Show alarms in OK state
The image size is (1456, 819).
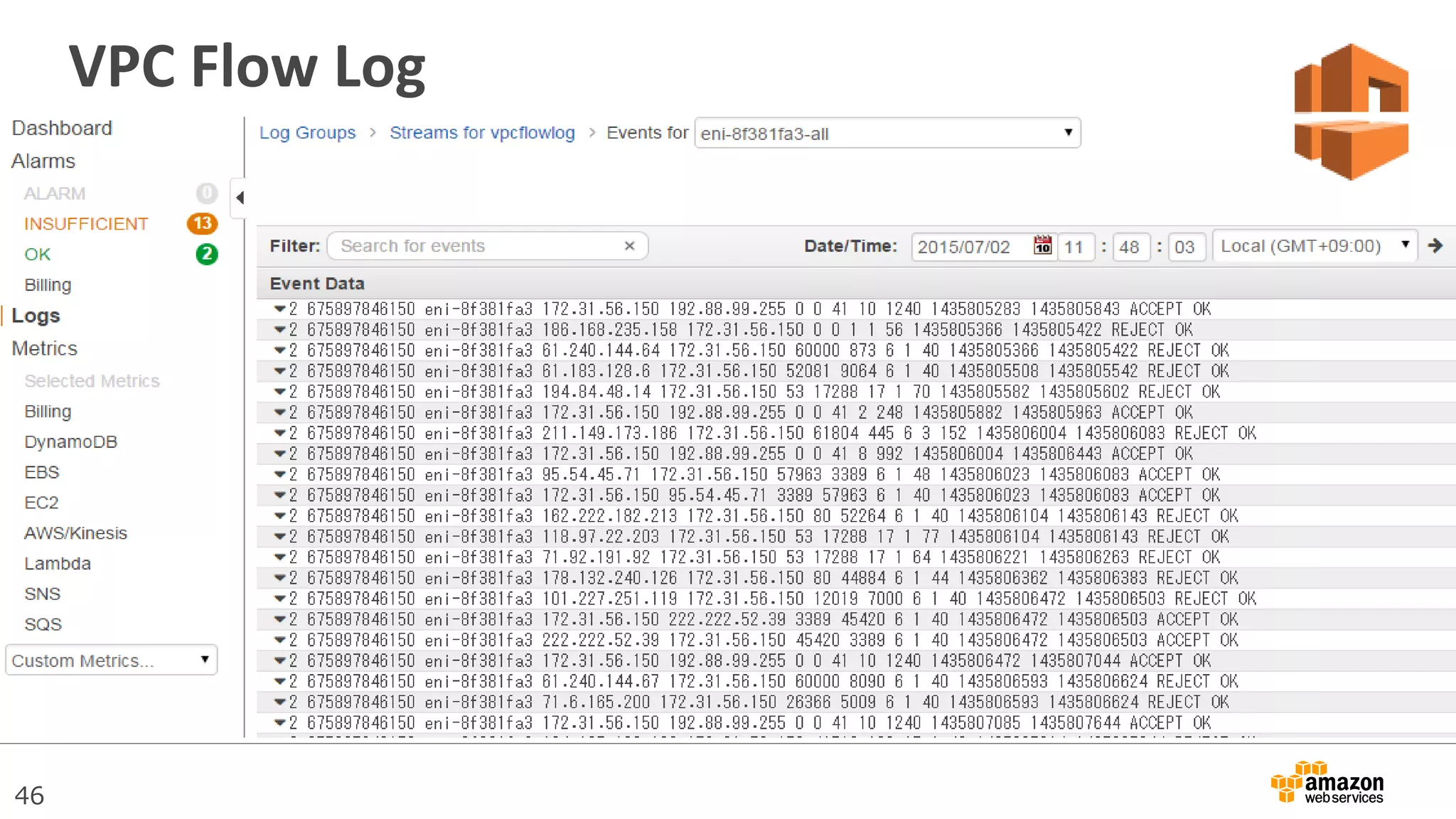[x=38, y=255]
